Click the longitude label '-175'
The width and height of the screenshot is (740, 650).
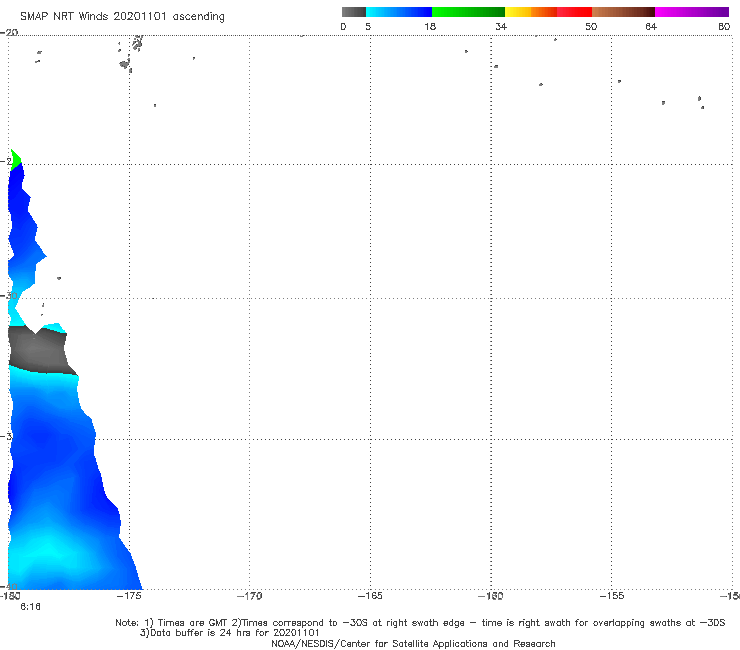click(x=129, y=596)
